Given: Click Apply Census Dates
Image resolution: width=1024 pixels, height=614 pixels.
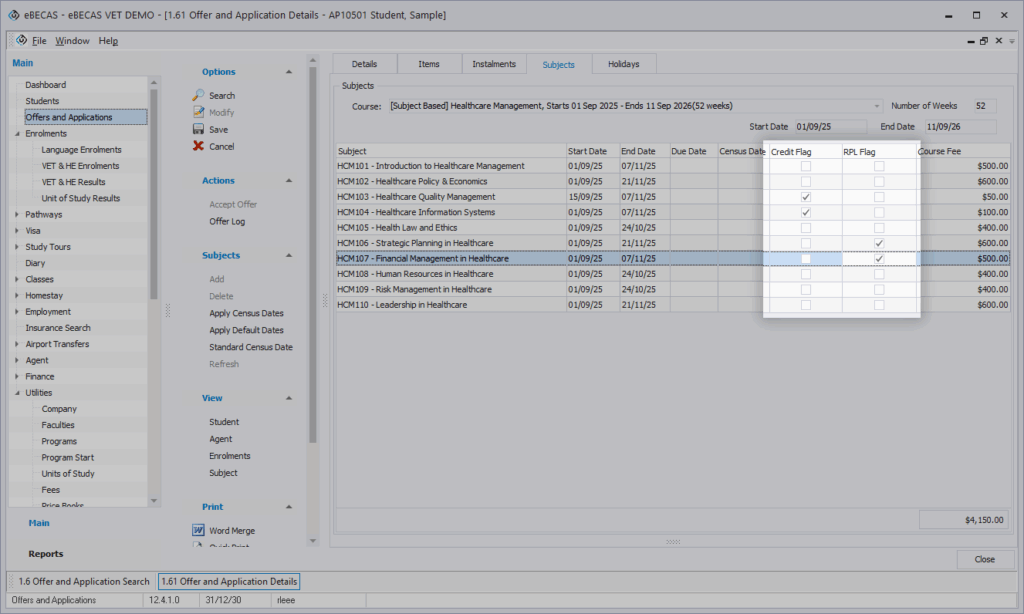Looking at the screenshot, I should click(x=246, y=313).
